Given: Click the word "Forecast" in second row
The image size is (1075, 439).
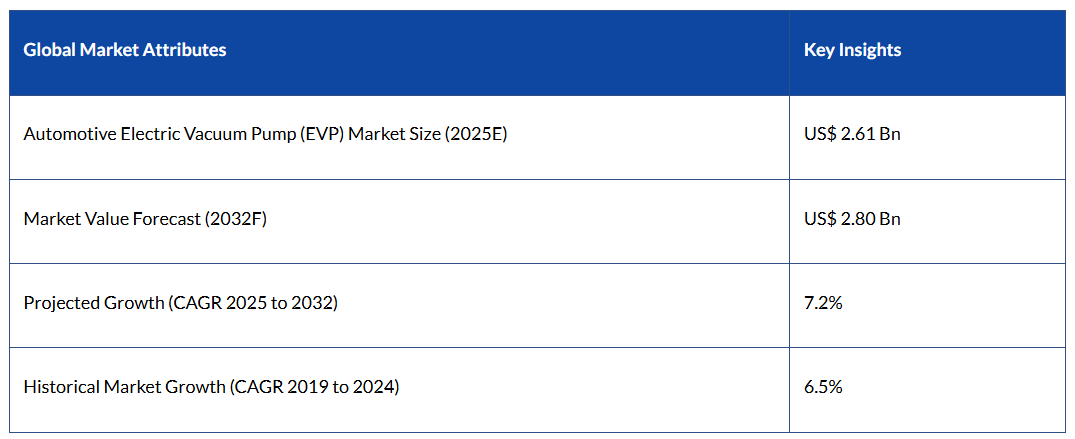Looking at the screenshot, I should click(165, 218).
